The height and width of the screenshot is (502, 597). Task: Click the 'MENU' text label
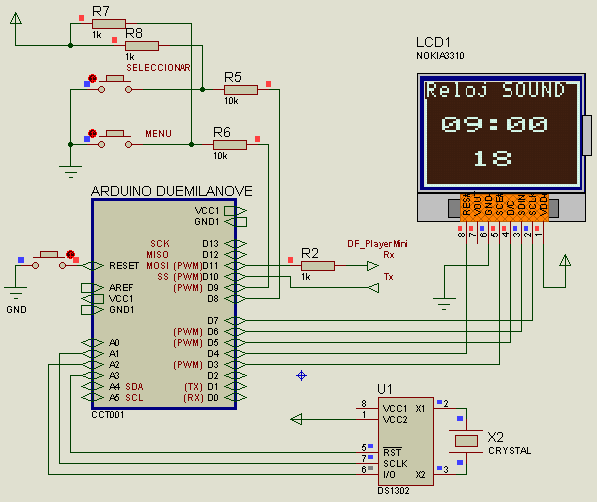point(158,134)
